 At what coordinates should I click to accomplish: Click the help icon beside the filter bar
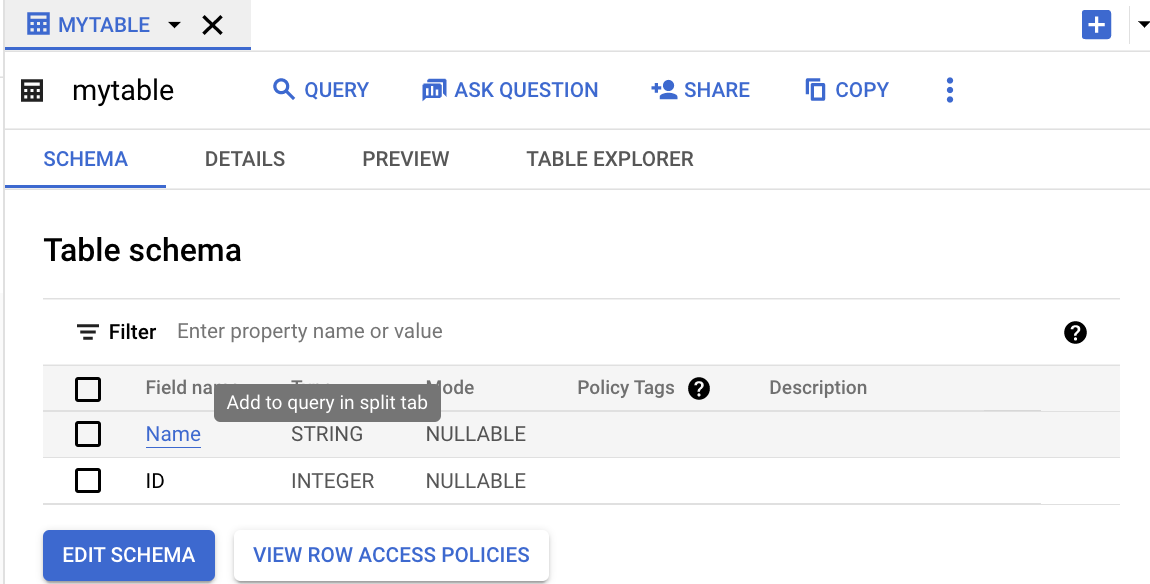pos(1075,332)
